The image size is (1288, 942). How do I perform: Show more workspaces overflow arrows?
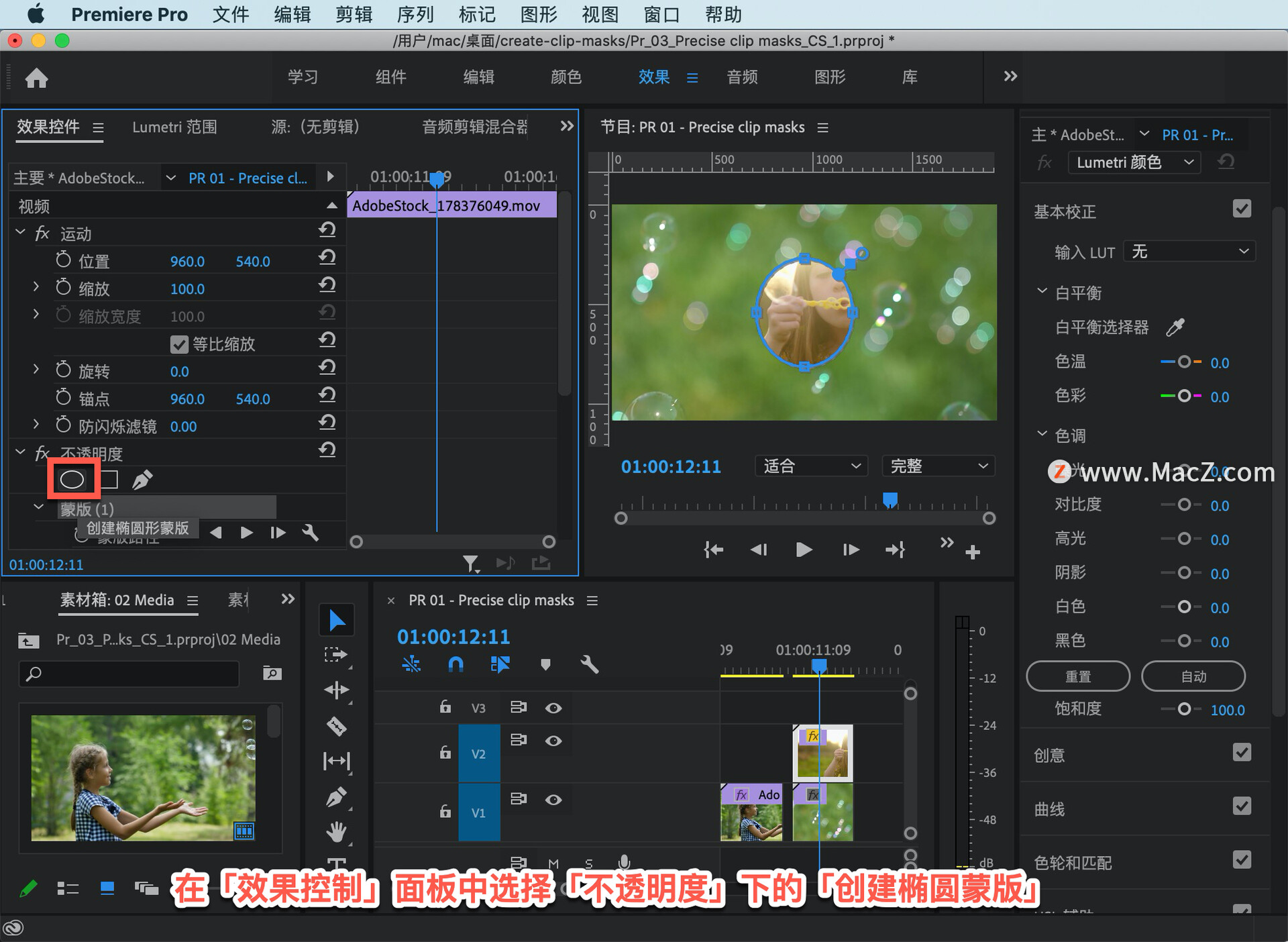pyautogui.click(x=1010, y=76)
